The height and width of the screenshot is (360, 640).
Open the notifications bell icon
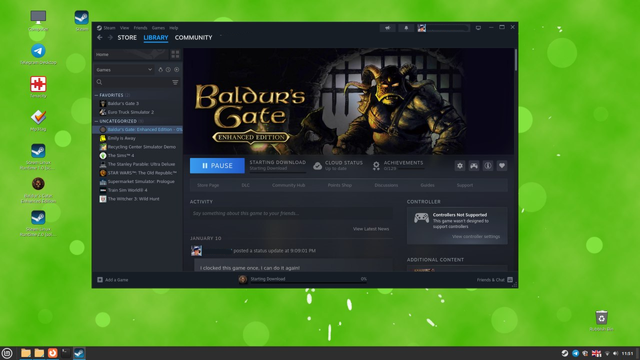[406, 28]
